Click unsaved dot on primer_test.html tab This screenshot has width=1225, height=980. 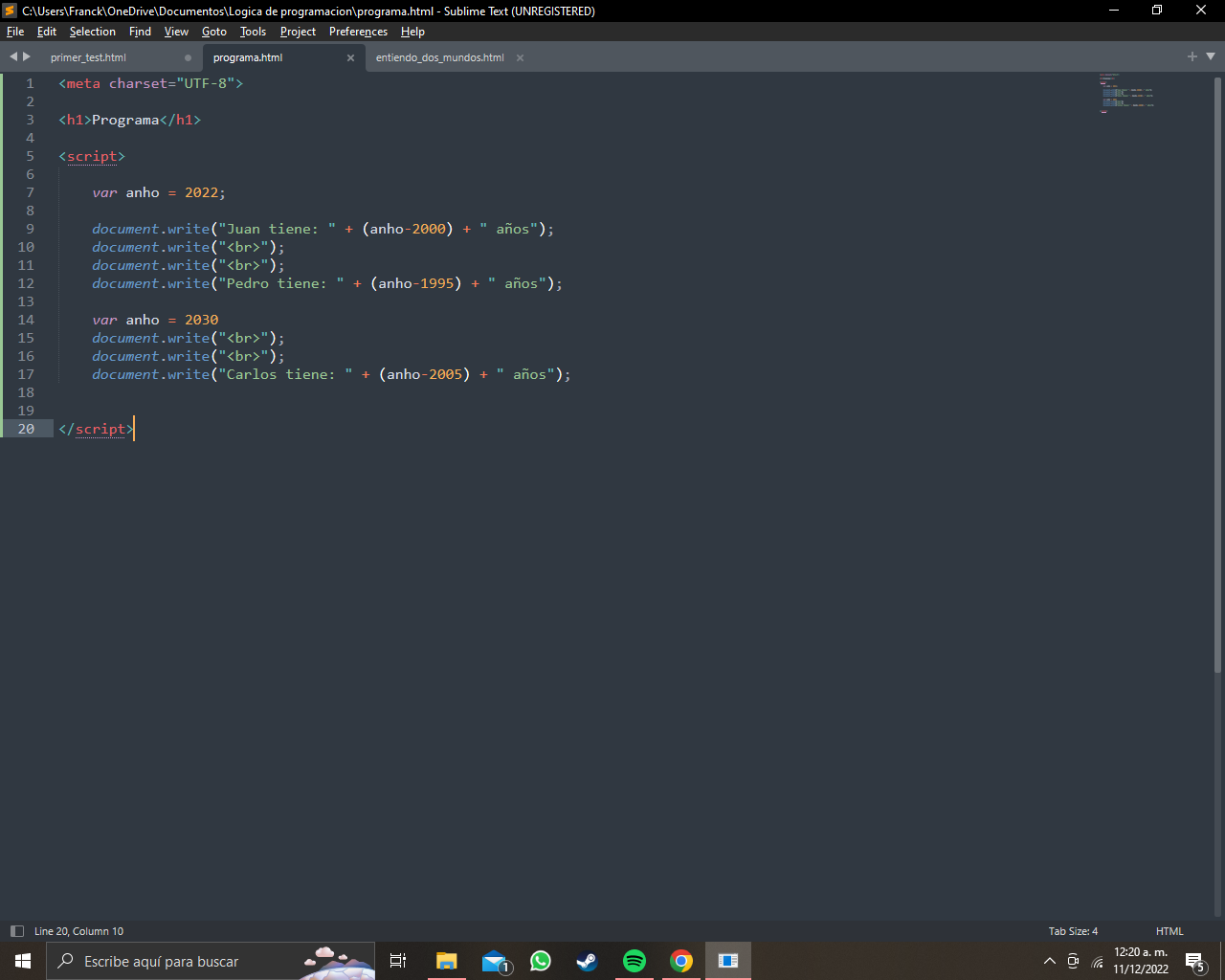(188, 57)
